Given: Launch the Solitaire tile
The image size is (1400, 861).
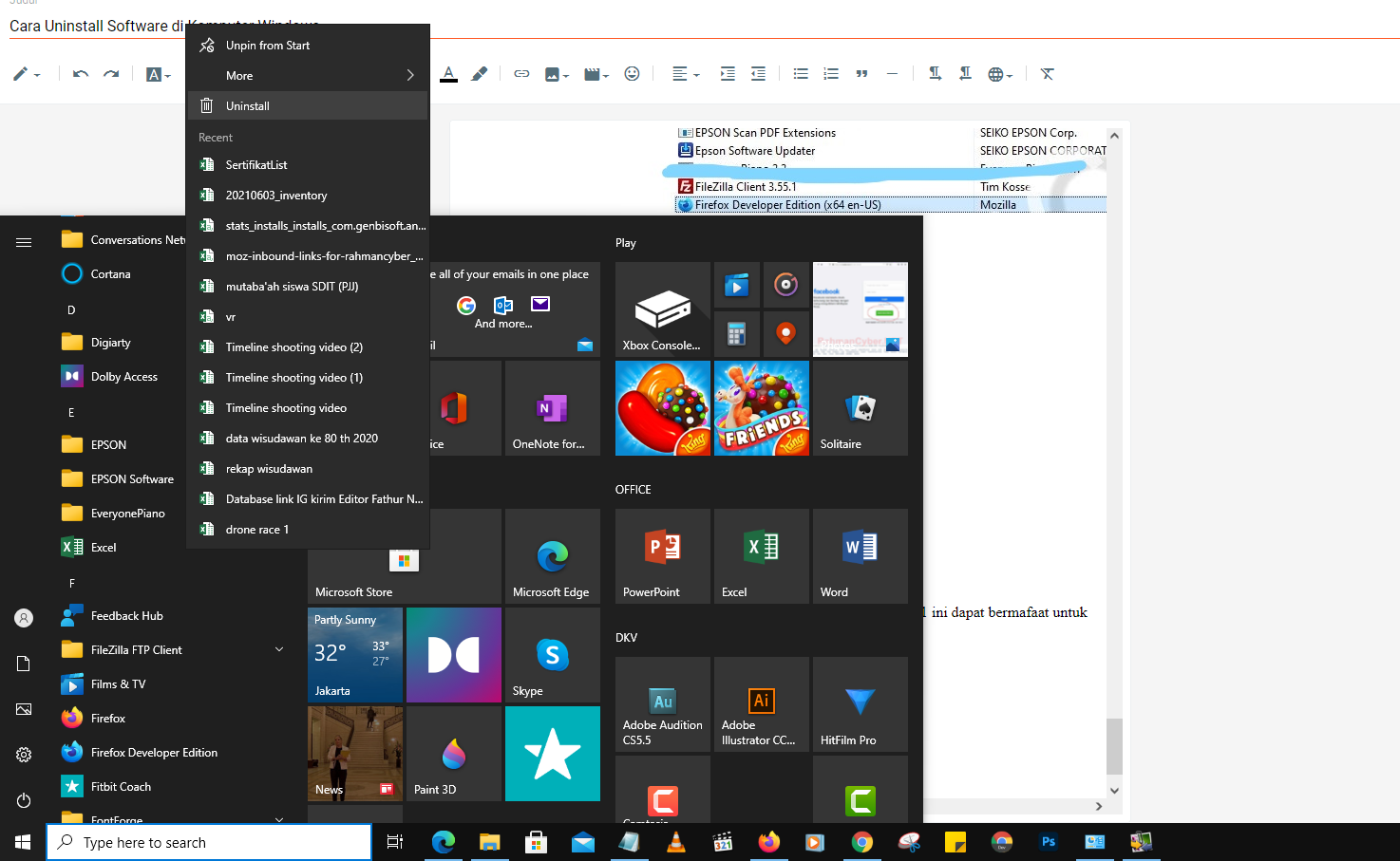Looking at the screenshot, I should point(861,408).
